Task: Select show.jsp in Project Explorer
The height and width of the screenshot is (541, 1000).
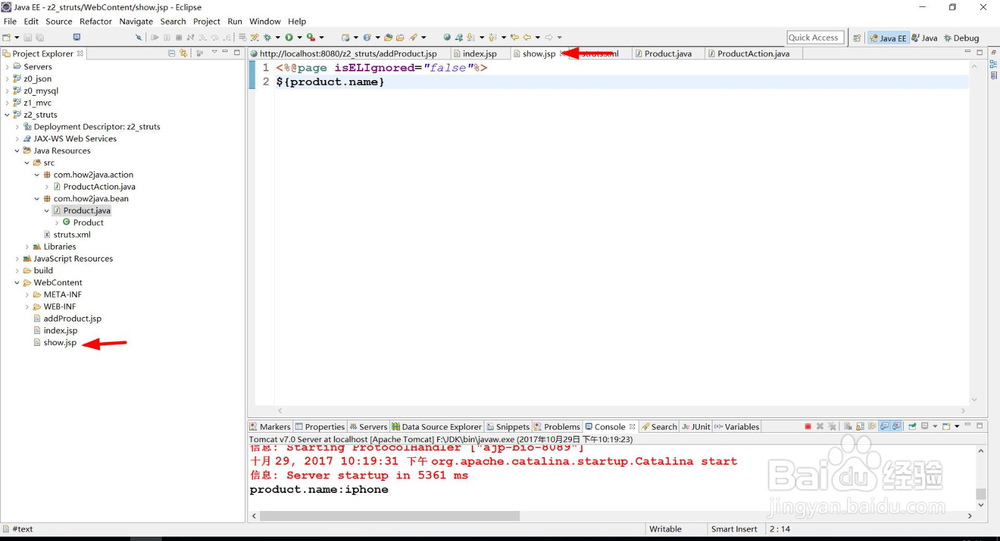Action: coord(59,343)
